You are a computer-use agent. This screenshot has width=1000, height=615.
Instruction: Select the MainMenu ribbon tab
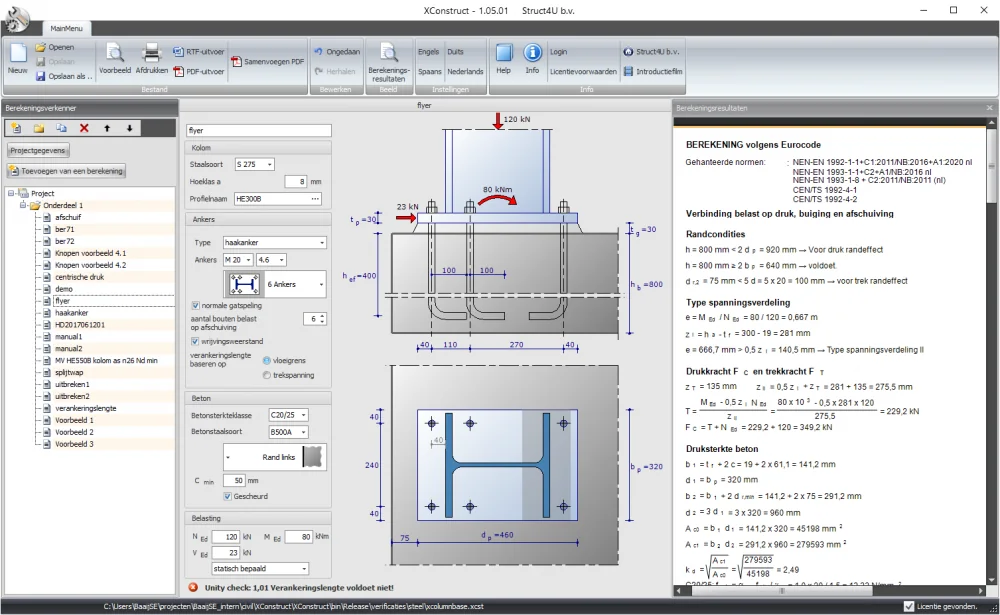(66, 28)
